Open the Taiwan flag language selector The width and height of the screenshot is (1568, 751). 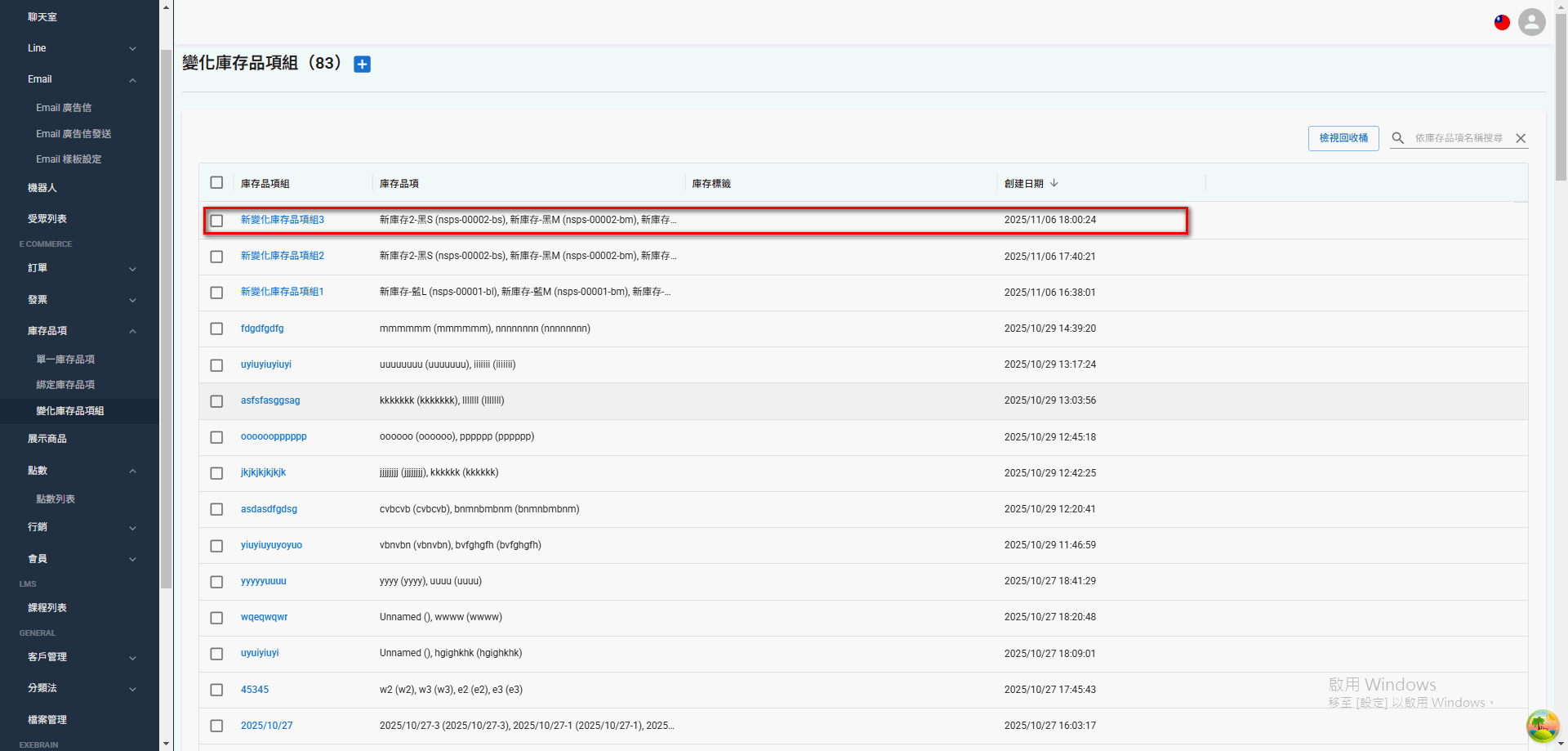point(1502,22)
